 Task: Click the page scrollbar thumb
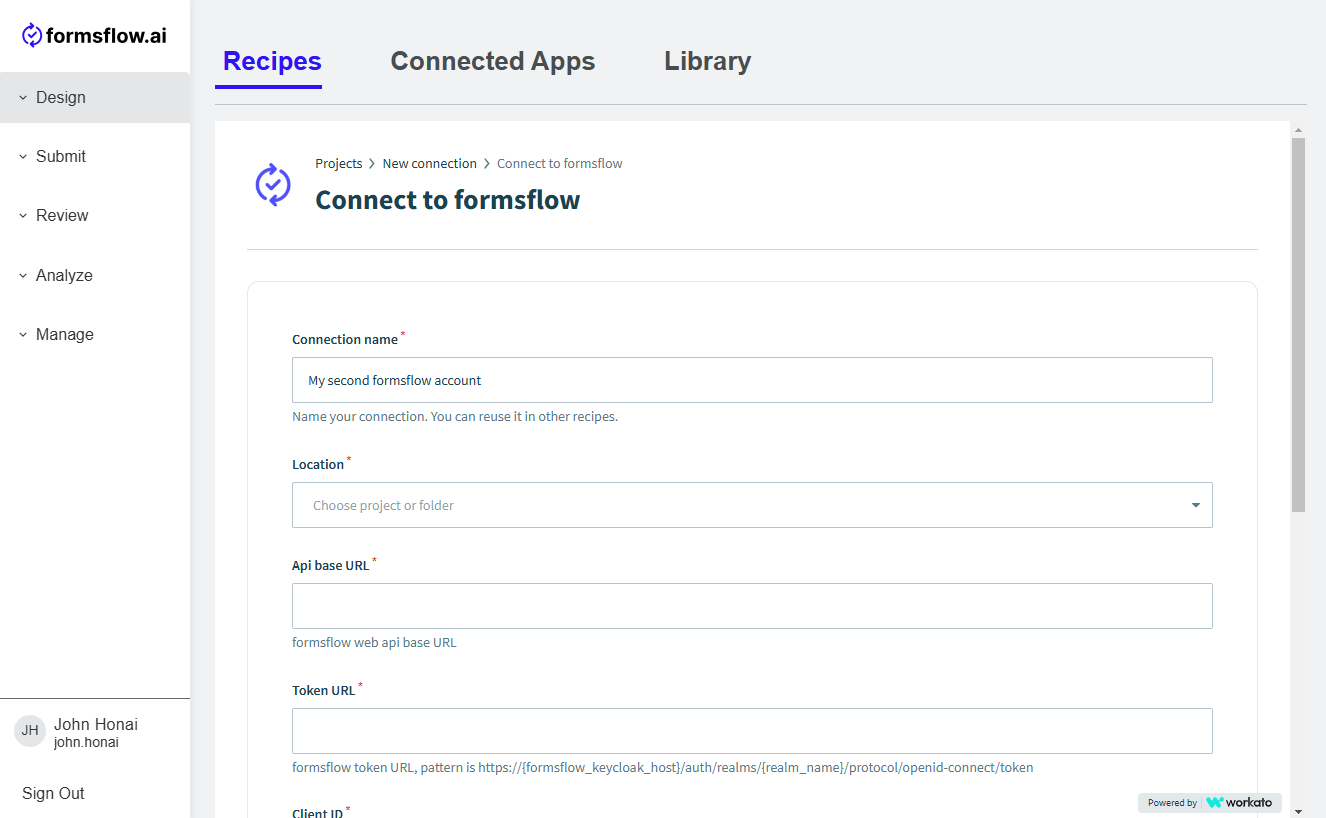click(1298, 325)
